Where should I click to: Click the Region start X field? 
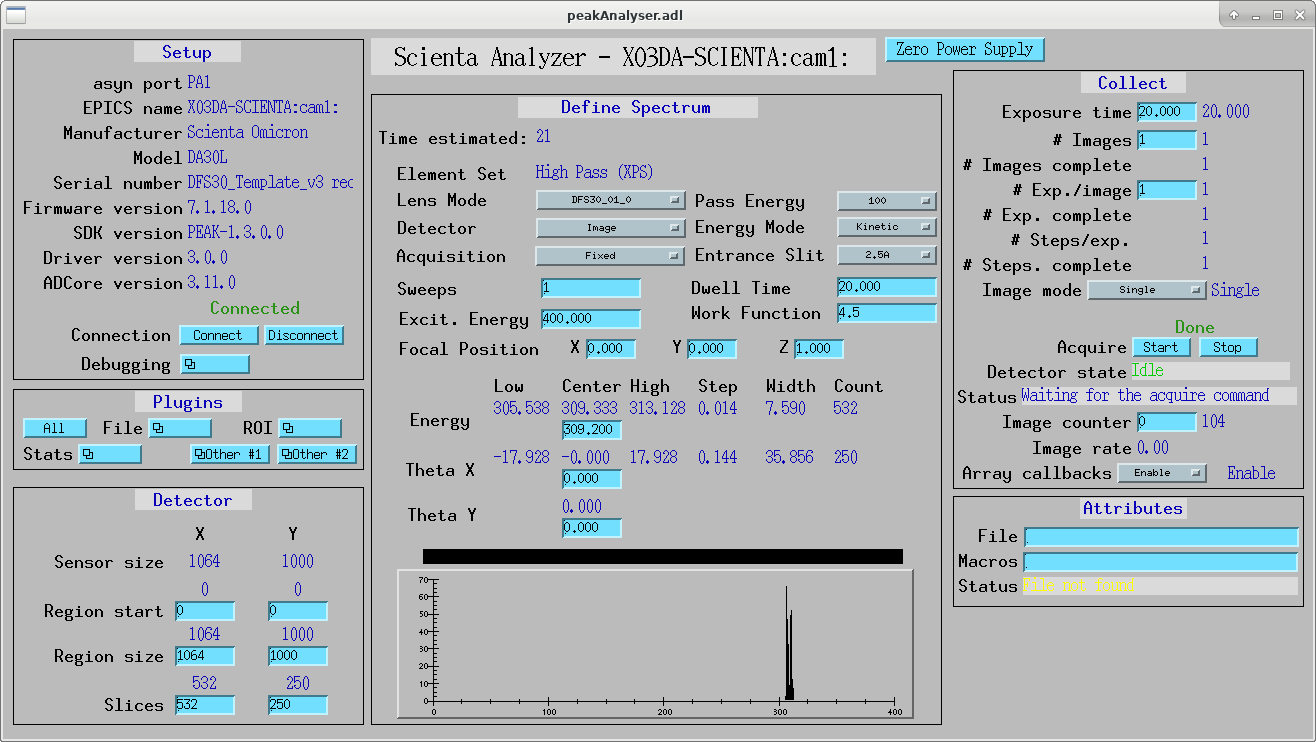tap(205, 611)
